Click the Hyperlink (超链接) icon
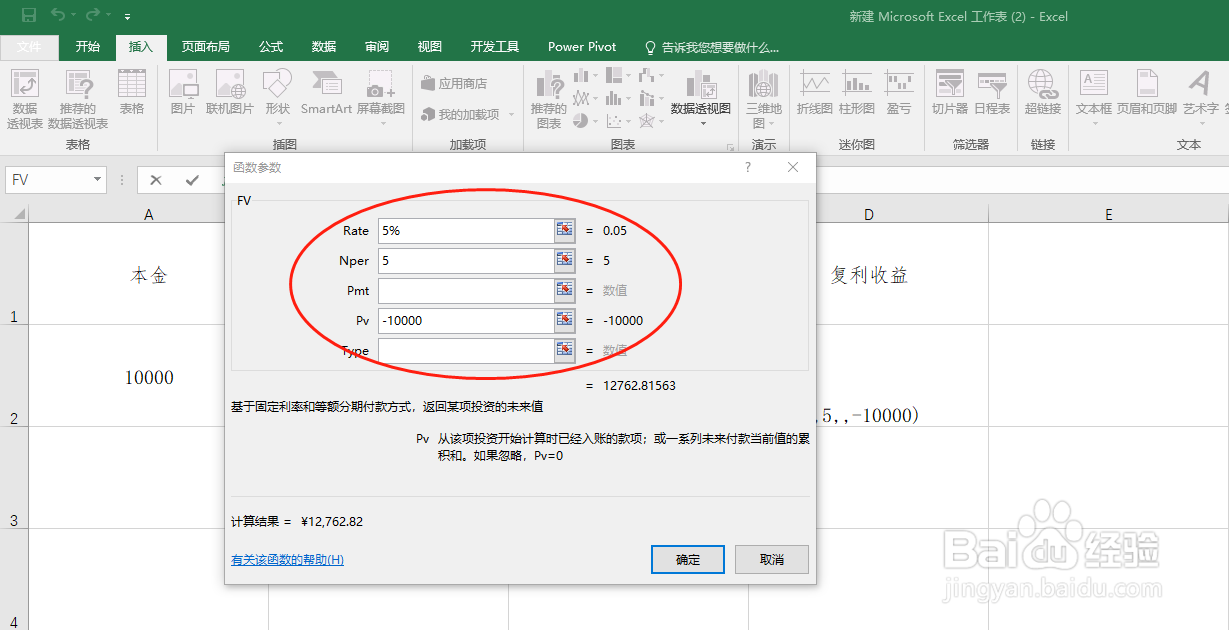The height and width of the screenshot is (630, 1229). (x=1043, y=93)
